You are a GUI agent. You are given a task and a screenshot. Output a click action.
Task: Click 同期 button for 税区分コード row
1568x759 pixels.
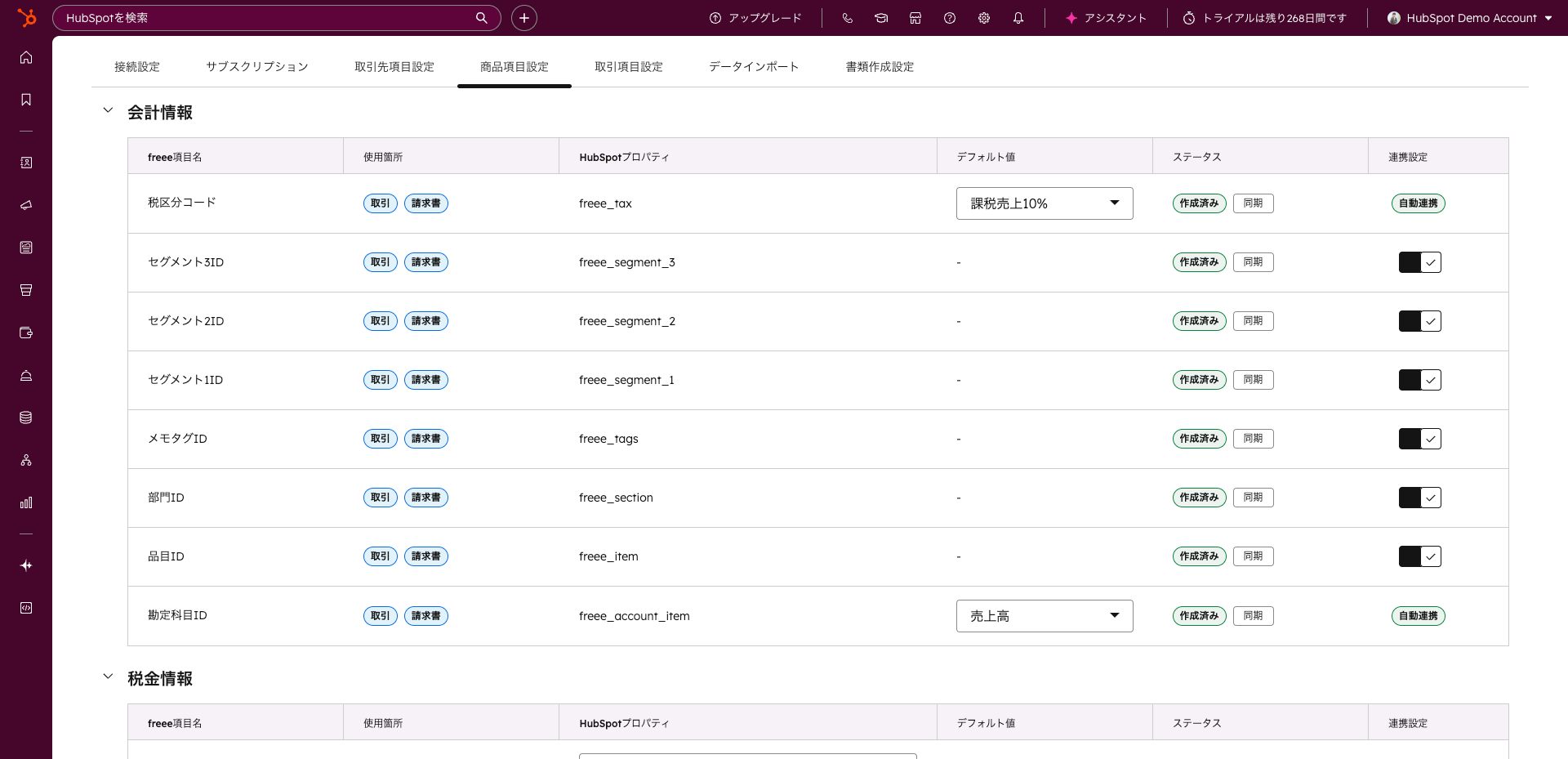(1254, 203)
